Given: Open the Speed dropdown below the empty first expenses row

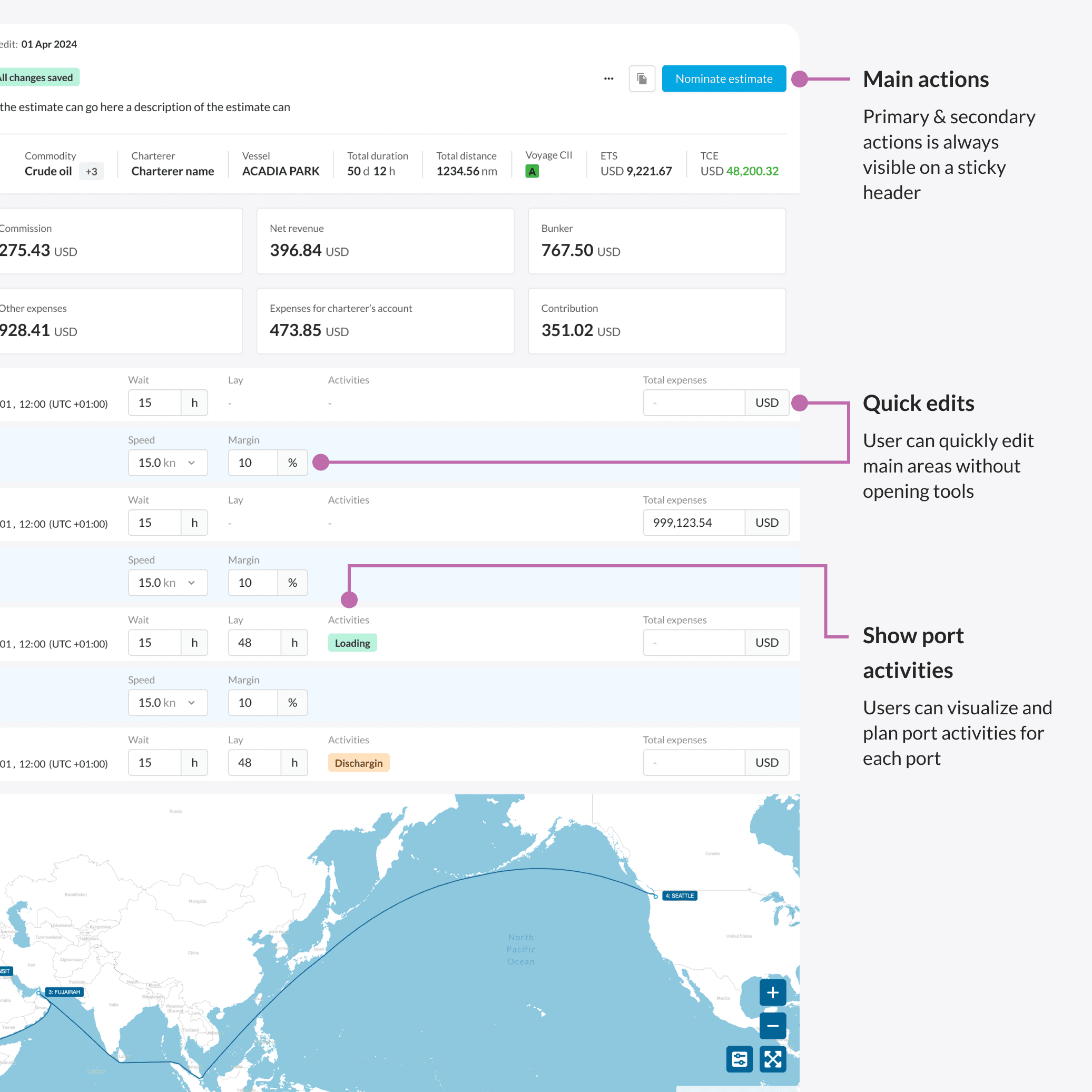Looking at the screenshot, I should [168, 463].
